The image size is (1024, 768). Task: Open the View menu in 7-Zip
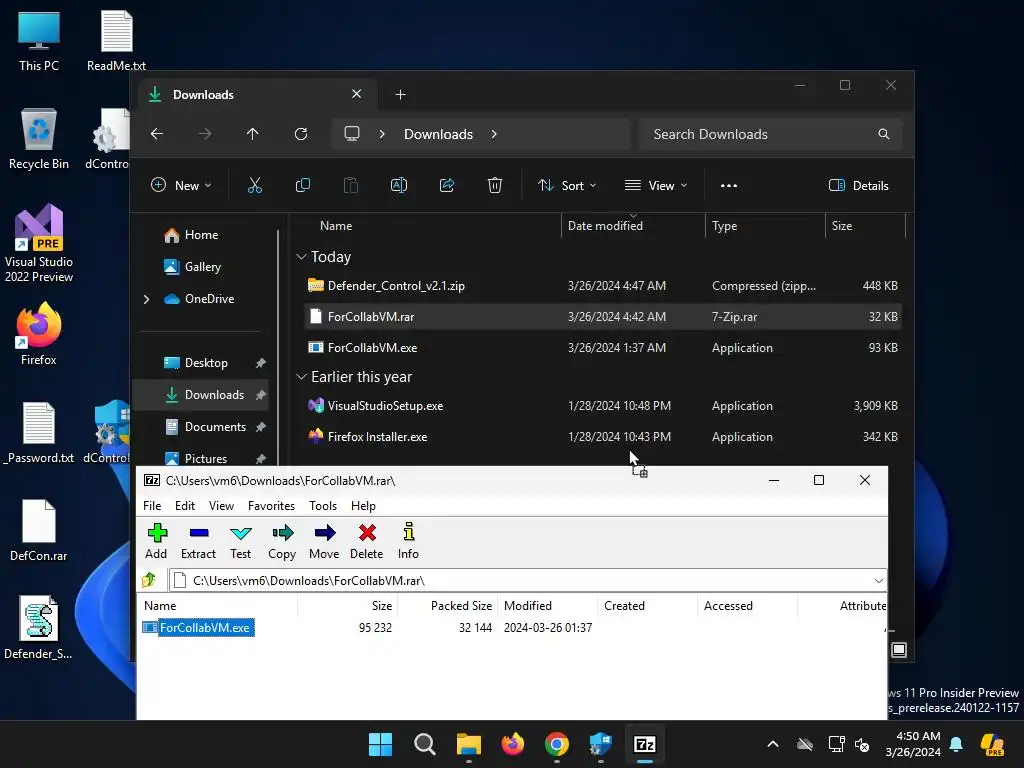click(221, 505)
